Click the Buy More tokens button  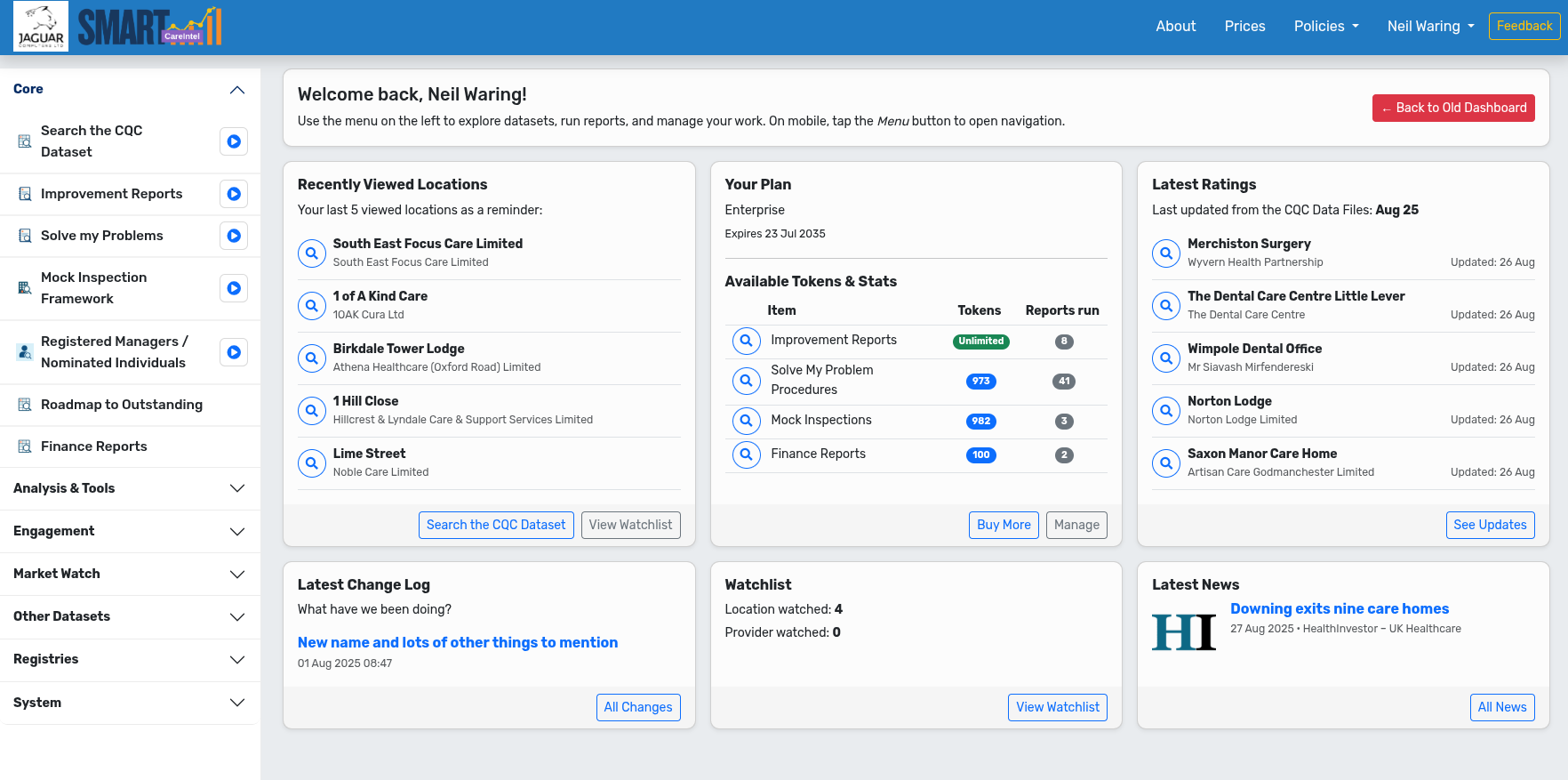1003,525
